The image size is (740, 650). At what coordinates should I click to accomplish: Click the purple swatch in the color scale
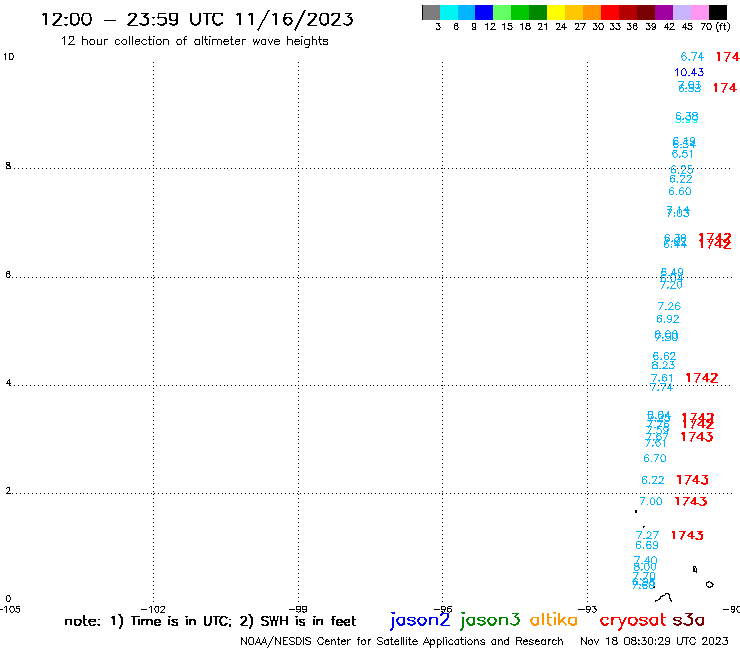click(x=664, y=12)
